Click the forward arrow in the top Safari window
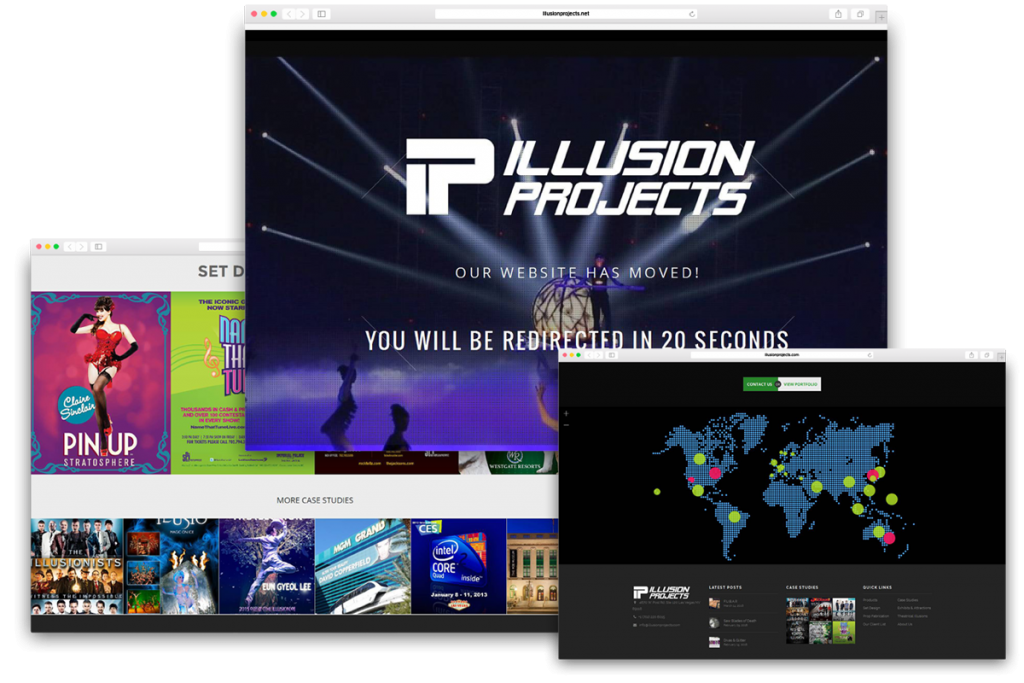The image size is (1024, 683). point(301,14)
